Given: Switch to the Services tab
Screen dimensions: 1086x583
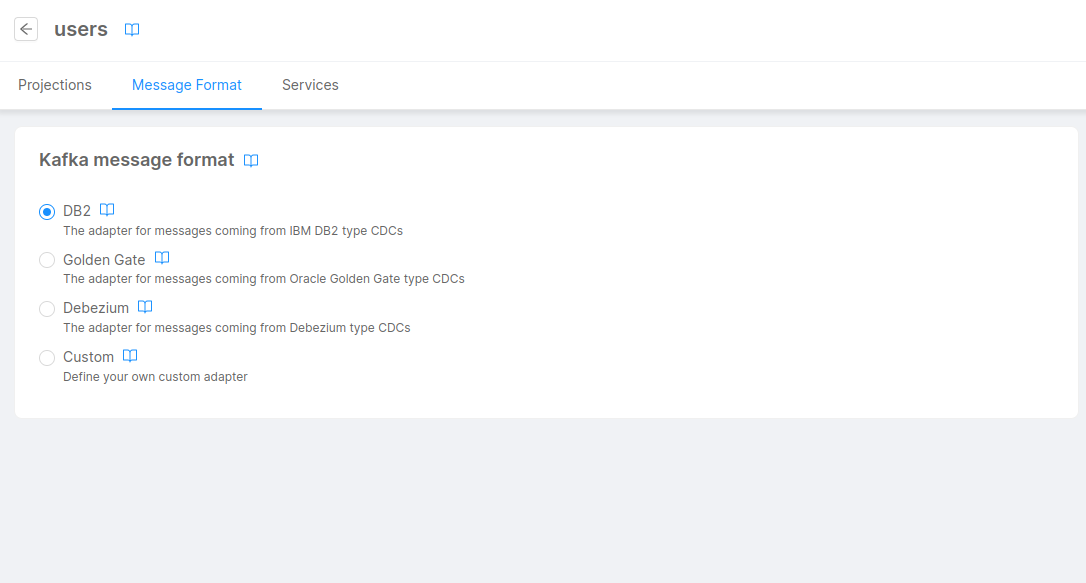Looking at the screenshot, I should [310, 85].
